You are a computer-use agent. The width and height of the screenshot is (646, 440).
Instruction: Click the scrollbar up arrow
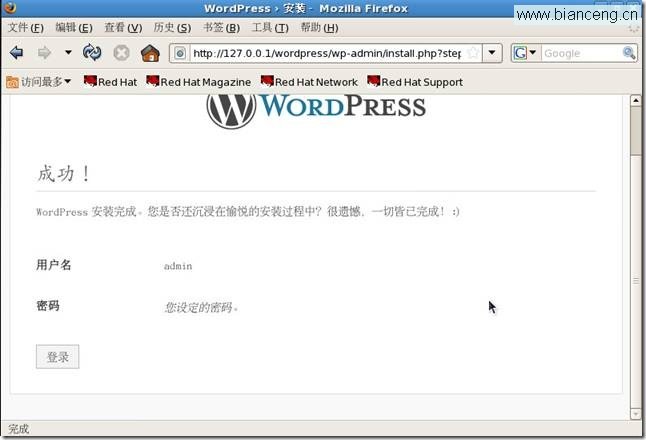pyautogui.click(x=636, y=100)
